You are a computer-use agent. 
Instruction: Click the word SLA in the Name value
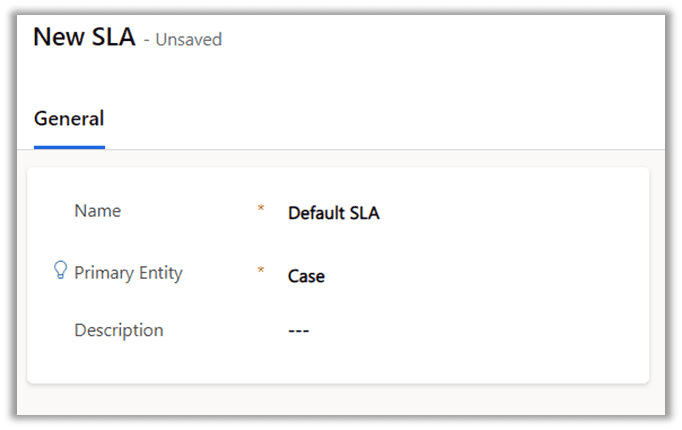pos(365,213)
